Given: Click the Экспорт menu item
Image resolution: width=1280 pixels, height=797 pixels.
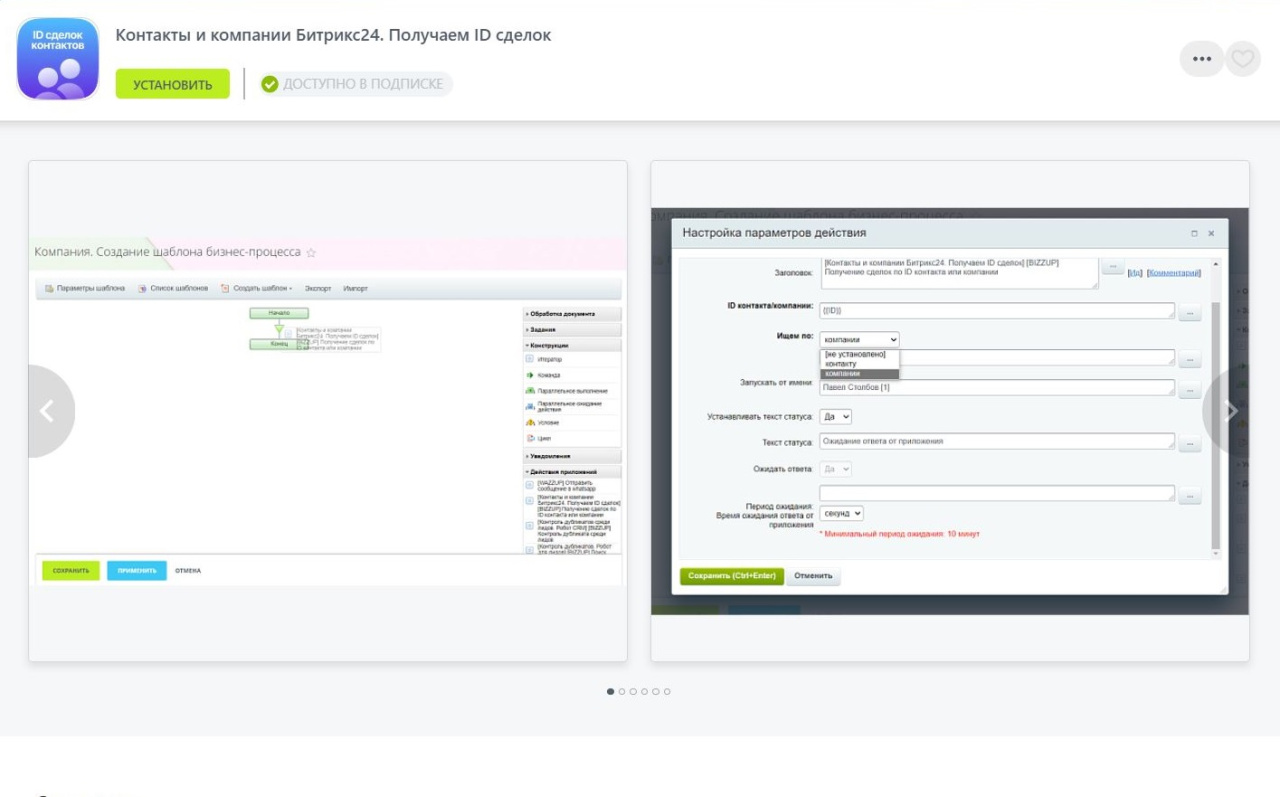Looking at the screenshot, I should tap(318, 288).
